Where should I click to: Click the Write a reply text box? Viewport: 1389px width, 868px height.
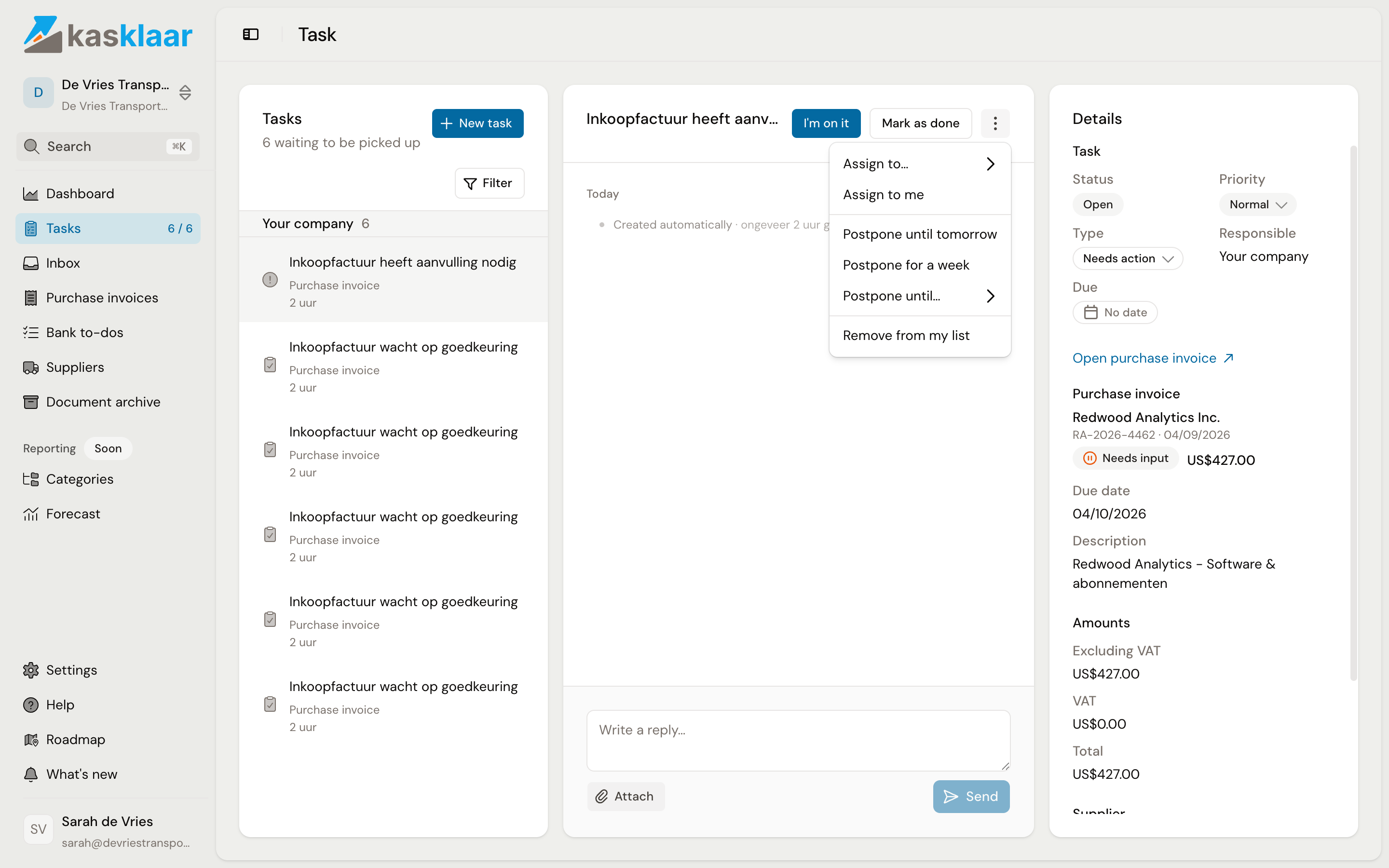click(798, 740)
